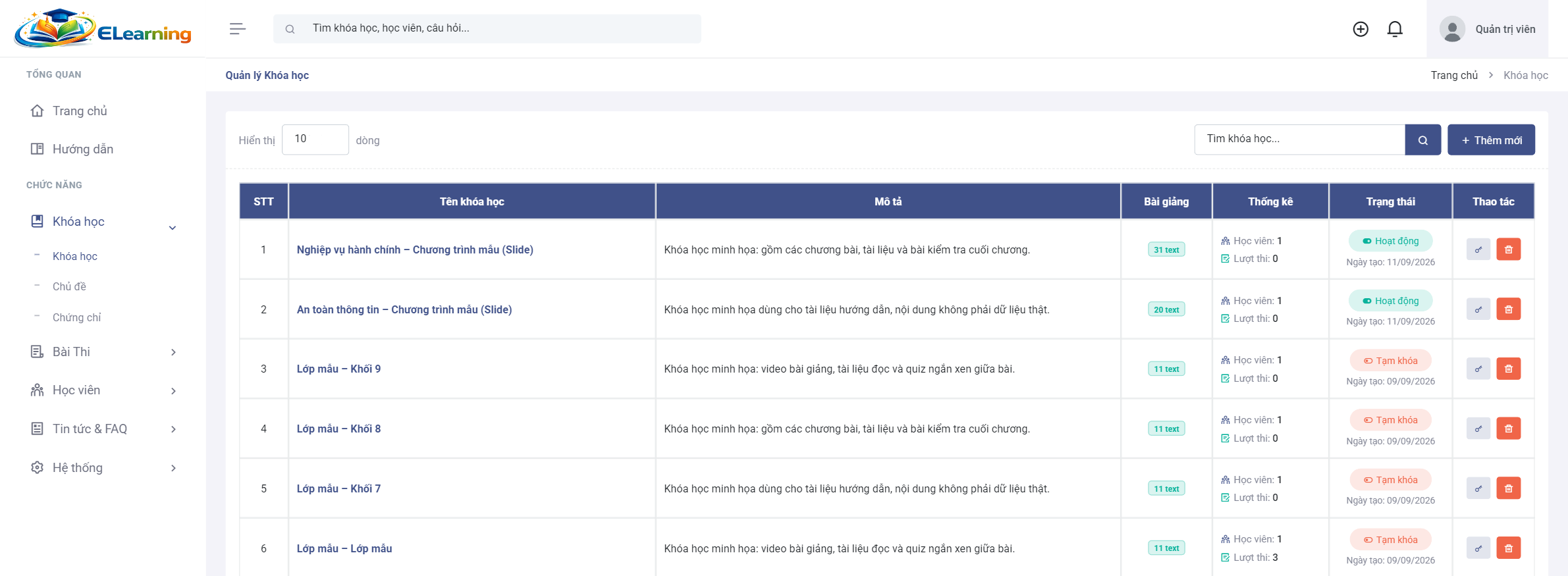Toggle Tạm khóa status for Lớp mẫu – Khối 9
1568x576 pixels.
[1391, 361]
